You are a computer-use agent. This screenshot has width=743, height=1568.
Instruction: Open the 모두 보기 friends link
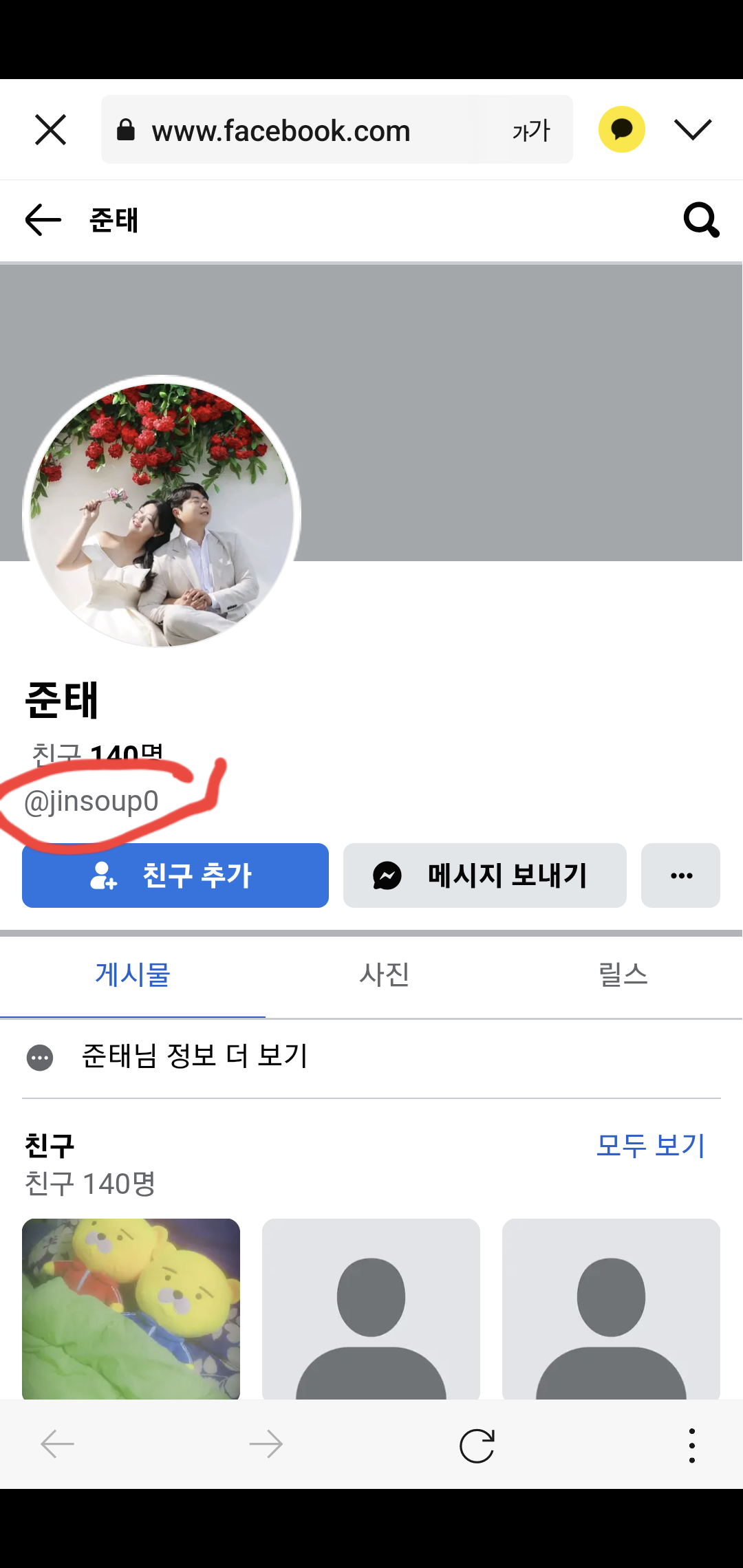coord(651,1145)
